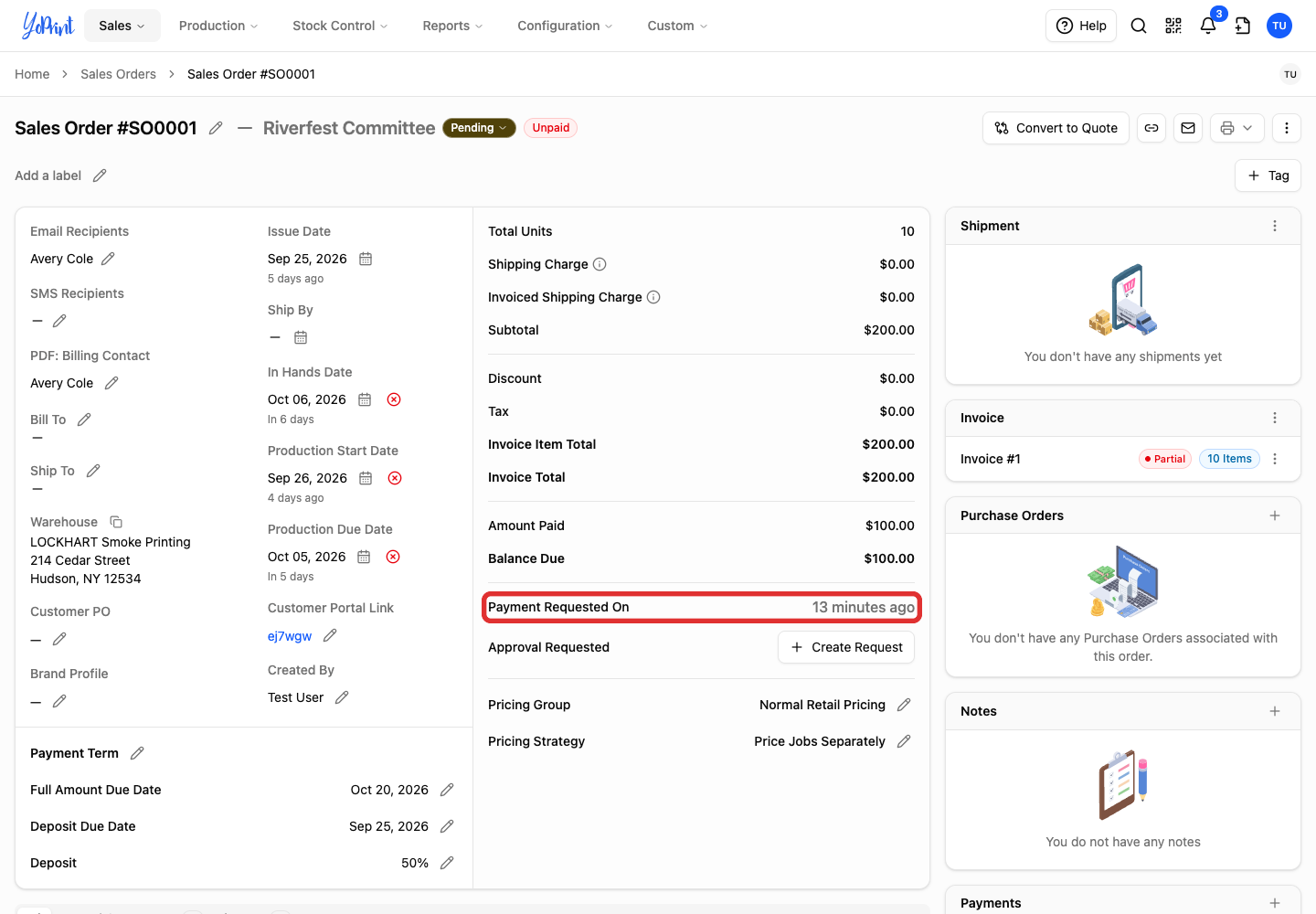Edit the Add a label pencil
Viewport: 1316px width, 914px height.
(100, 175)
